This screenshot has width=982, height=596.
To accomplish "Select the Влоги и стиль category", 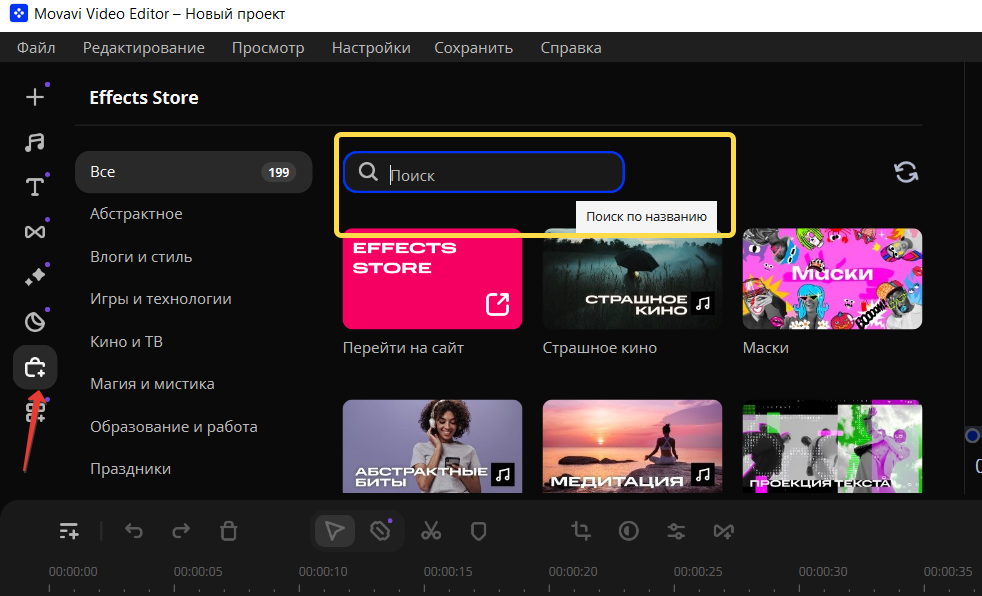I will coord(141,257).
